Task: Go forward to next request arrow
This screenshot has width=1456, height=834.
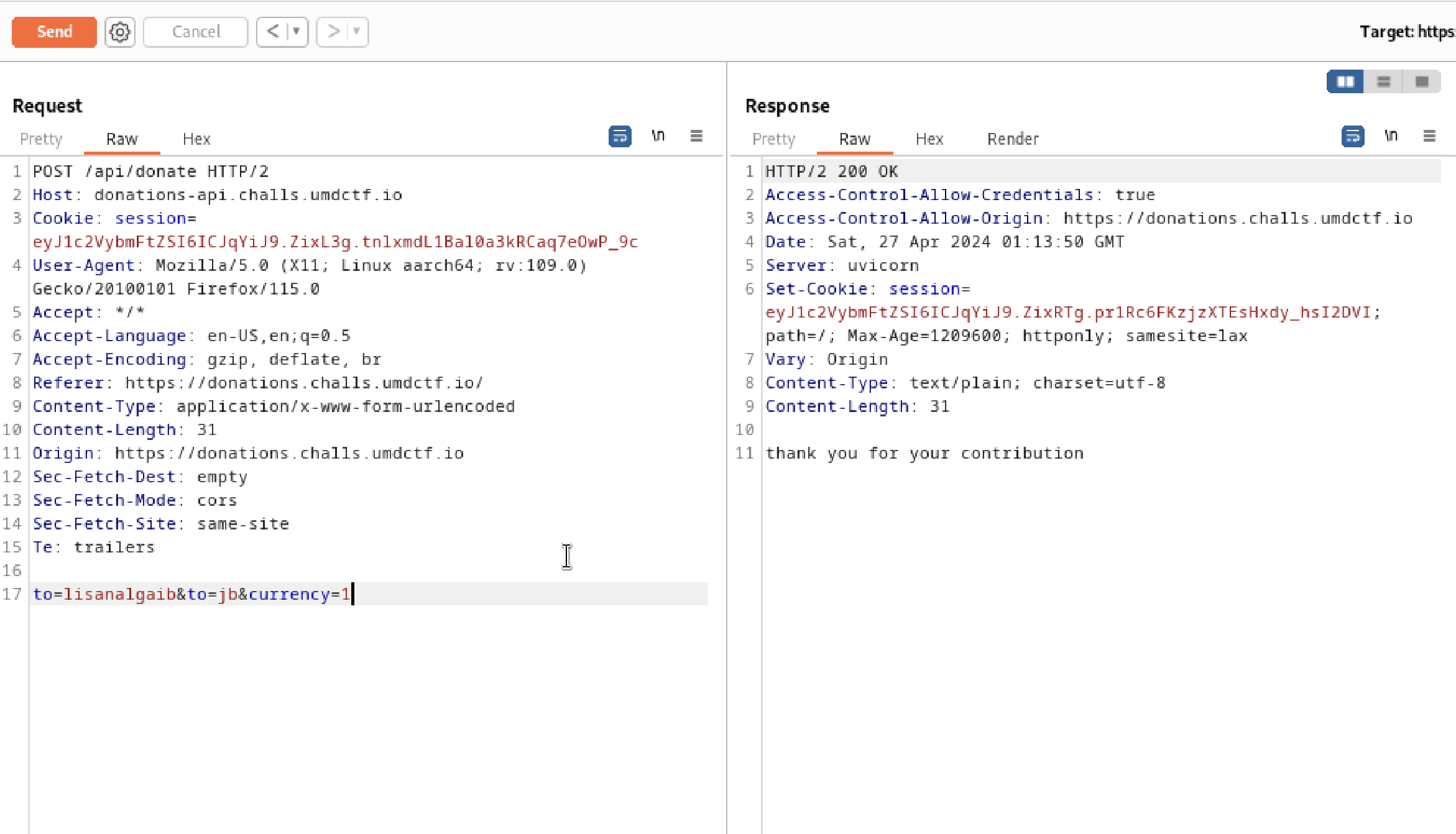Action: point(333,32)
